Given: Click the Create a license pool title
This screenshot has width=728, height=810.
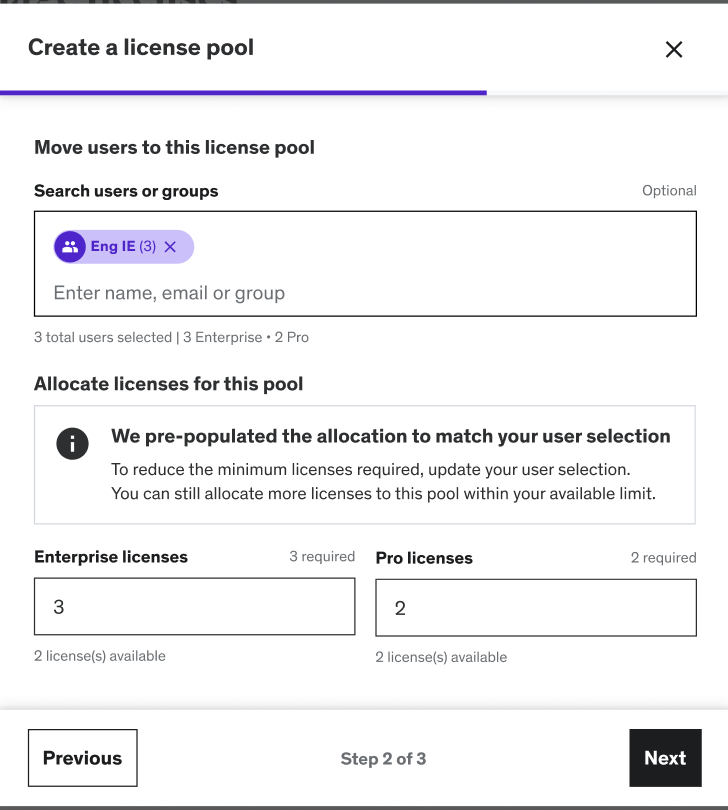Looking at the screenshot, I should click(x=141, y=47).
